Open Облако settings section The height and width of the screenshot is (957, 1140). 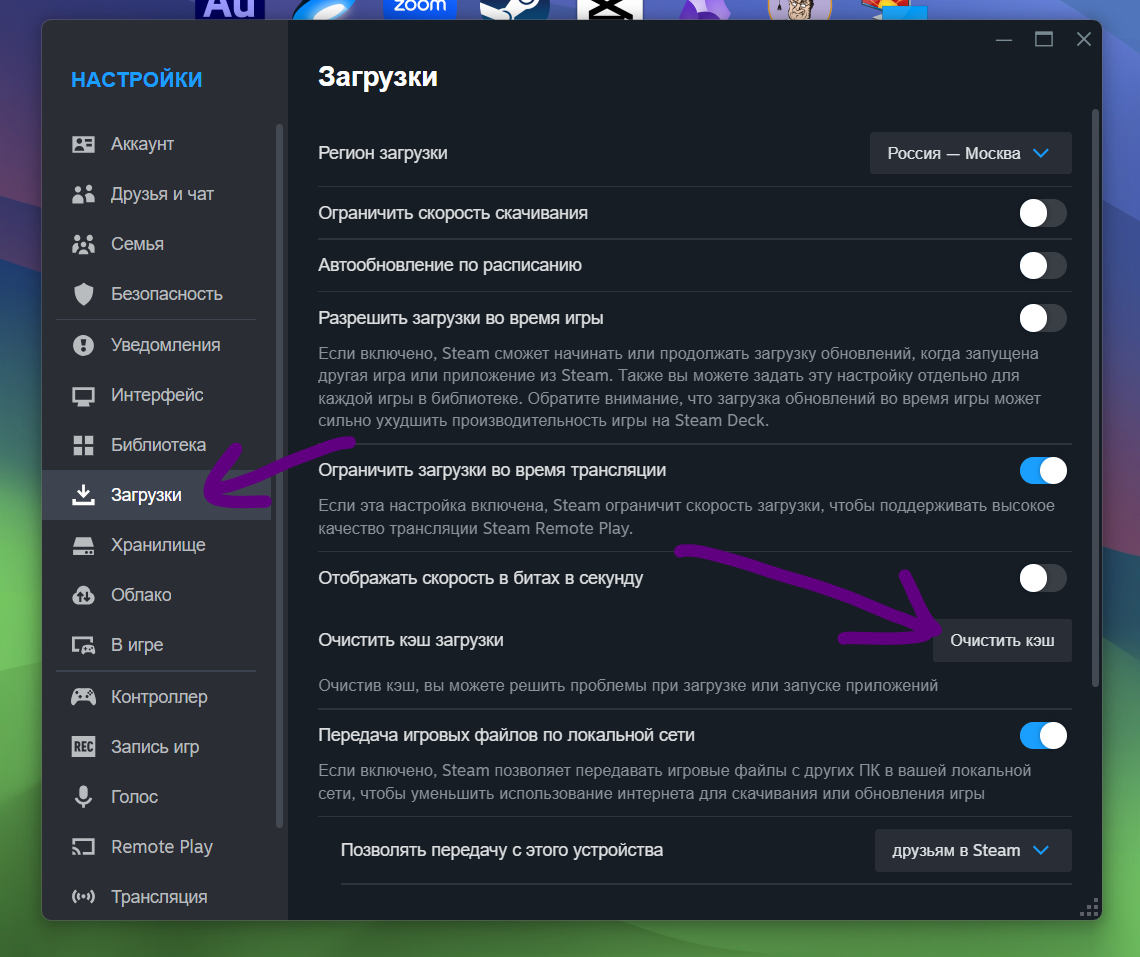click(x=156, y=596)
